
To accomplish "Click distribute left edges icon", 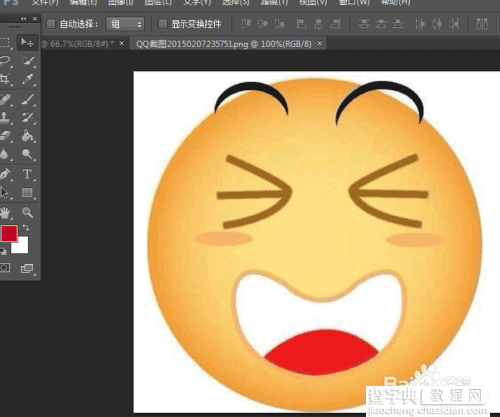I will tap(420, 24).
